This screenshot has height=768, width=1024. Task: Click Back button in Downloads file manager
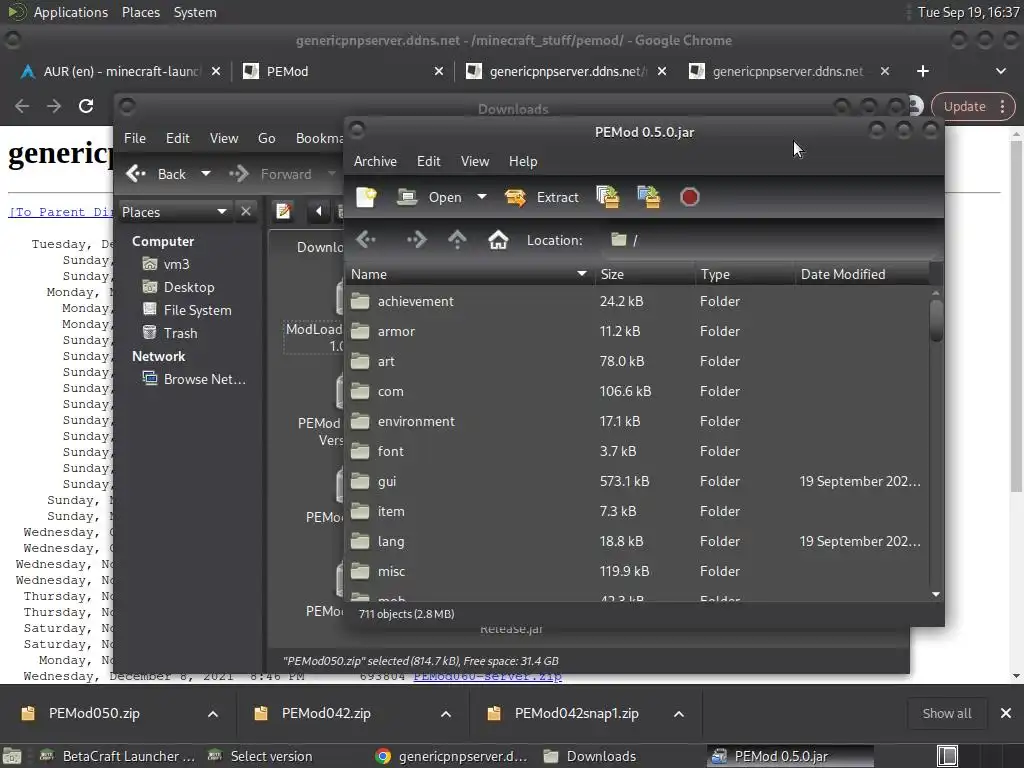coord(157,174)
